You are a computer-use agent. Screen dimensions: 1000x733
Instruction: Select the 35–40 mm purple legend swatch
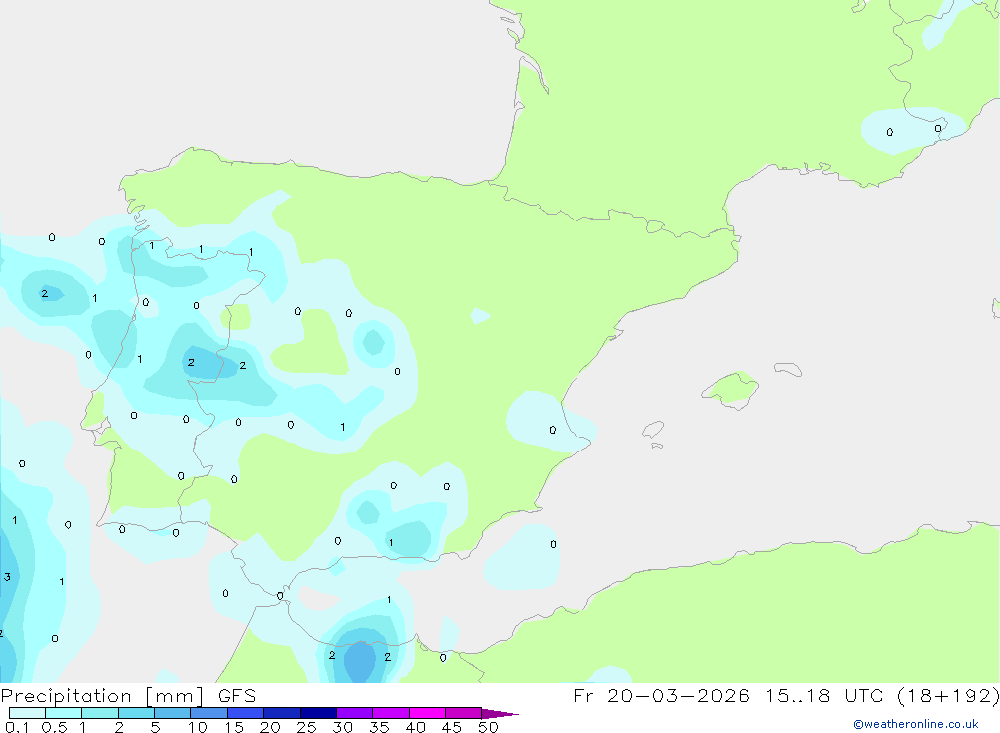coord(390,713)
